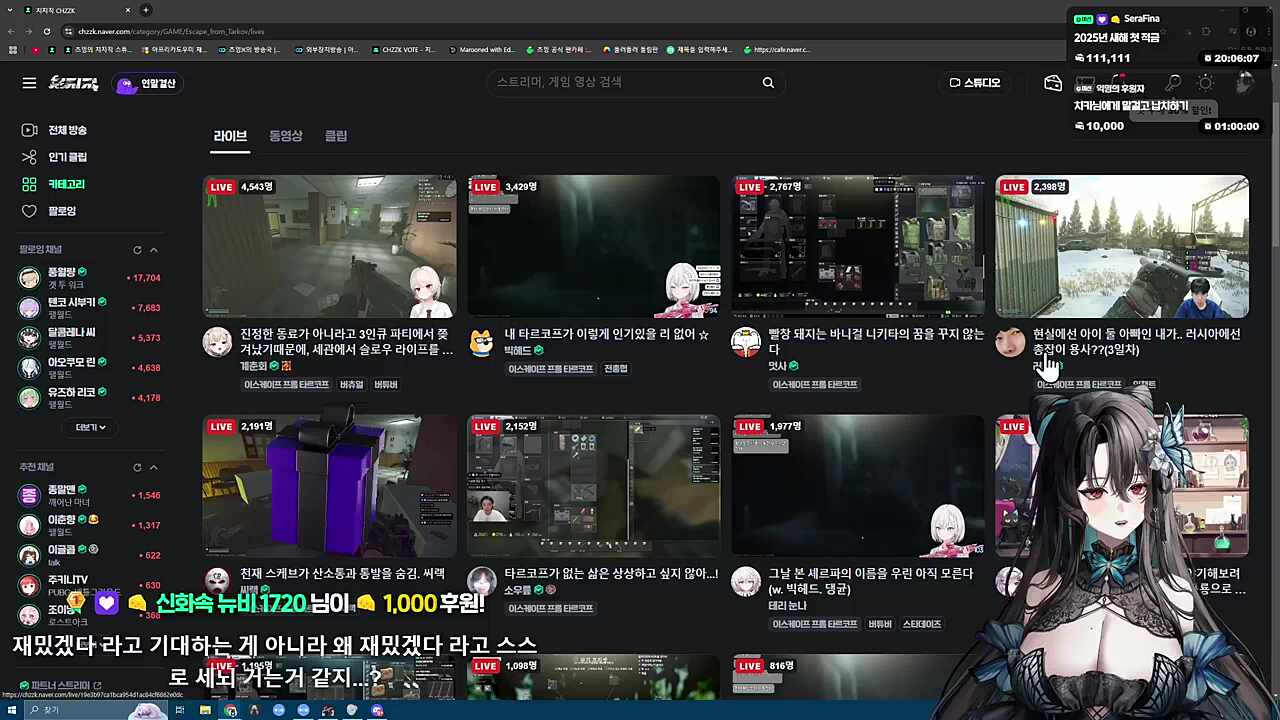
Task: Open the 이글콥 recommended channel
Action: [90, 555]
